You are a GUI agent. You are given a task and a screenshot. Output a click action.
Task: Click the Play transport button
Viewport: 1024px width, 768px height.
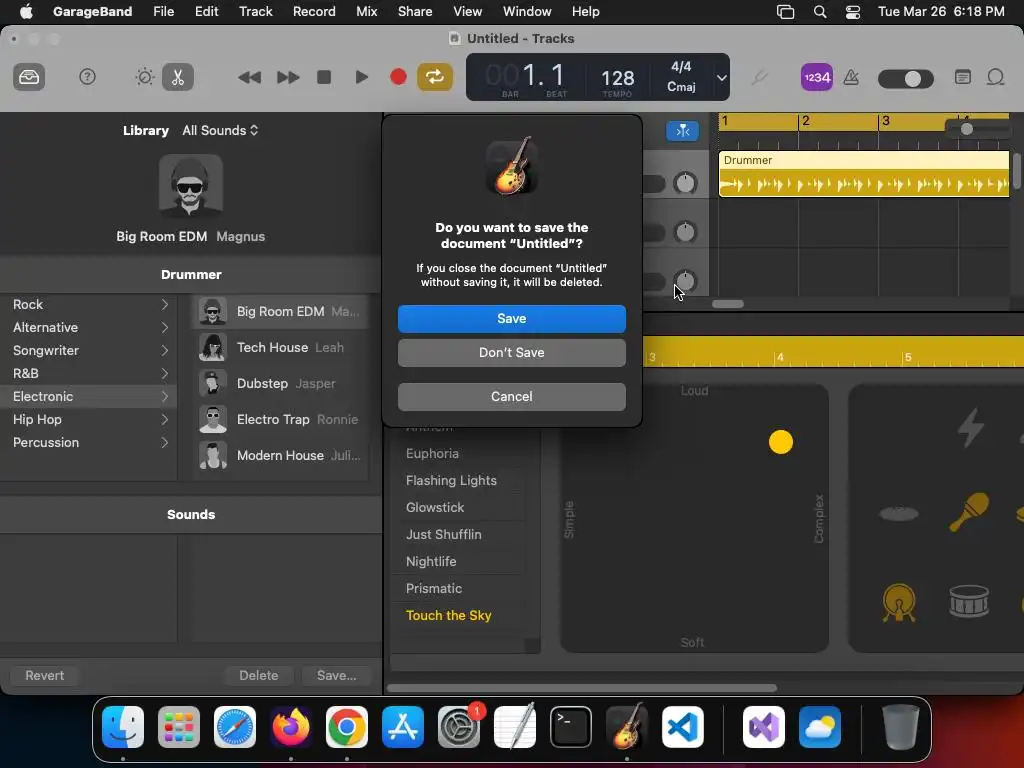pos(361,77)
